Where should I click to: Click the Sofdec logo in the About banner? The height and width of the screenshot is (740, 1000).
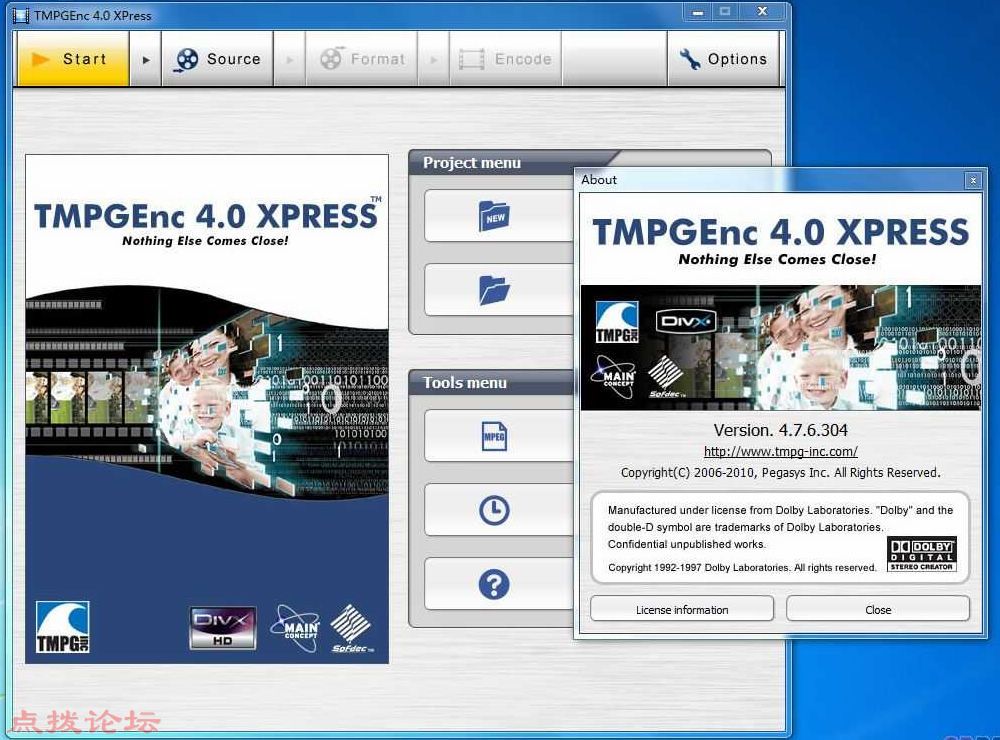666,377
